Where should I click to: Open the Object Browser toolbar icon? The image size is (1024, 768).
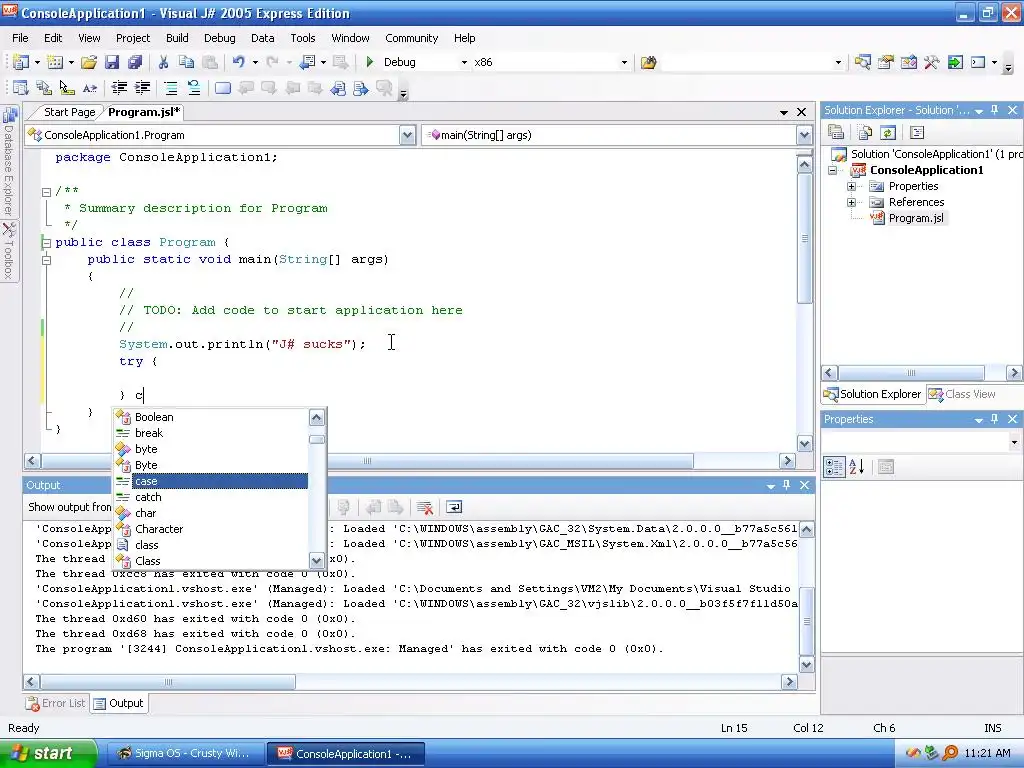[908, 62]
